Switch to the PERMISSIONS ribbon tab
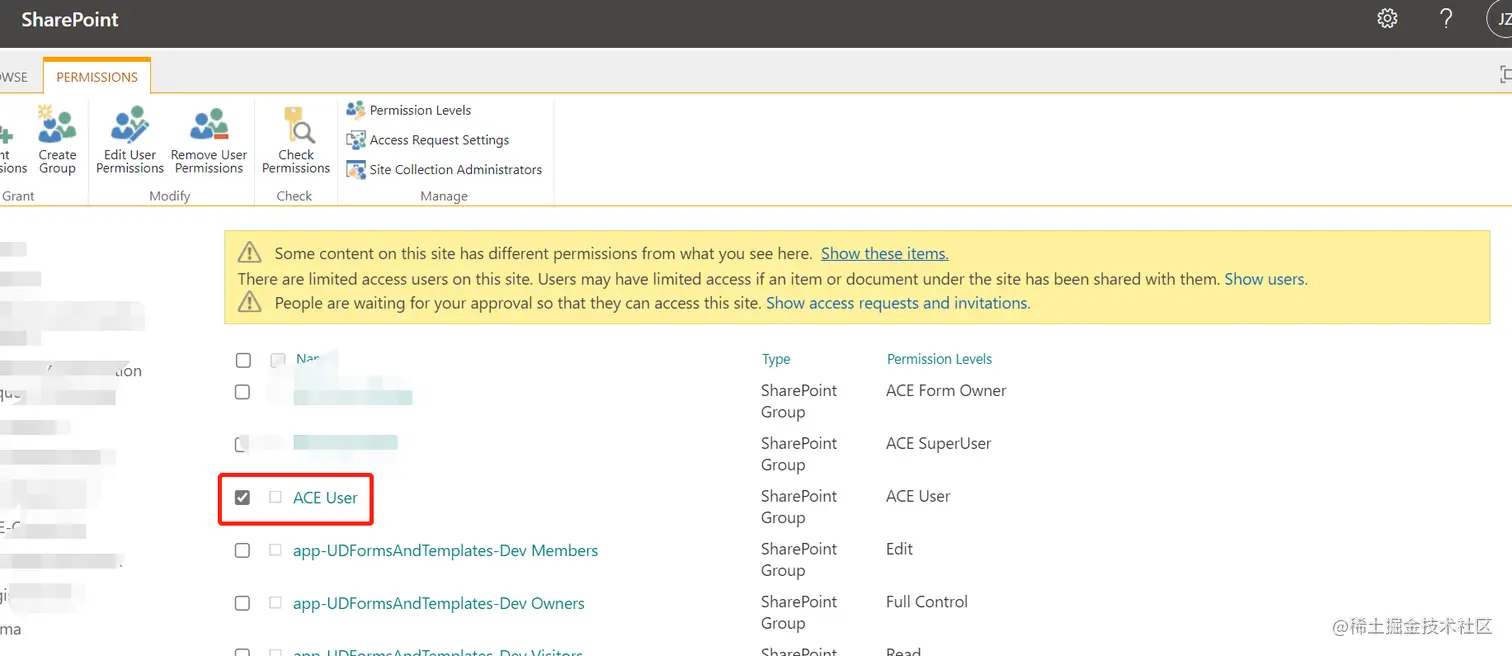Image resolution: width=1512 pixels, height=656 pixels. (x=96, y=76)
